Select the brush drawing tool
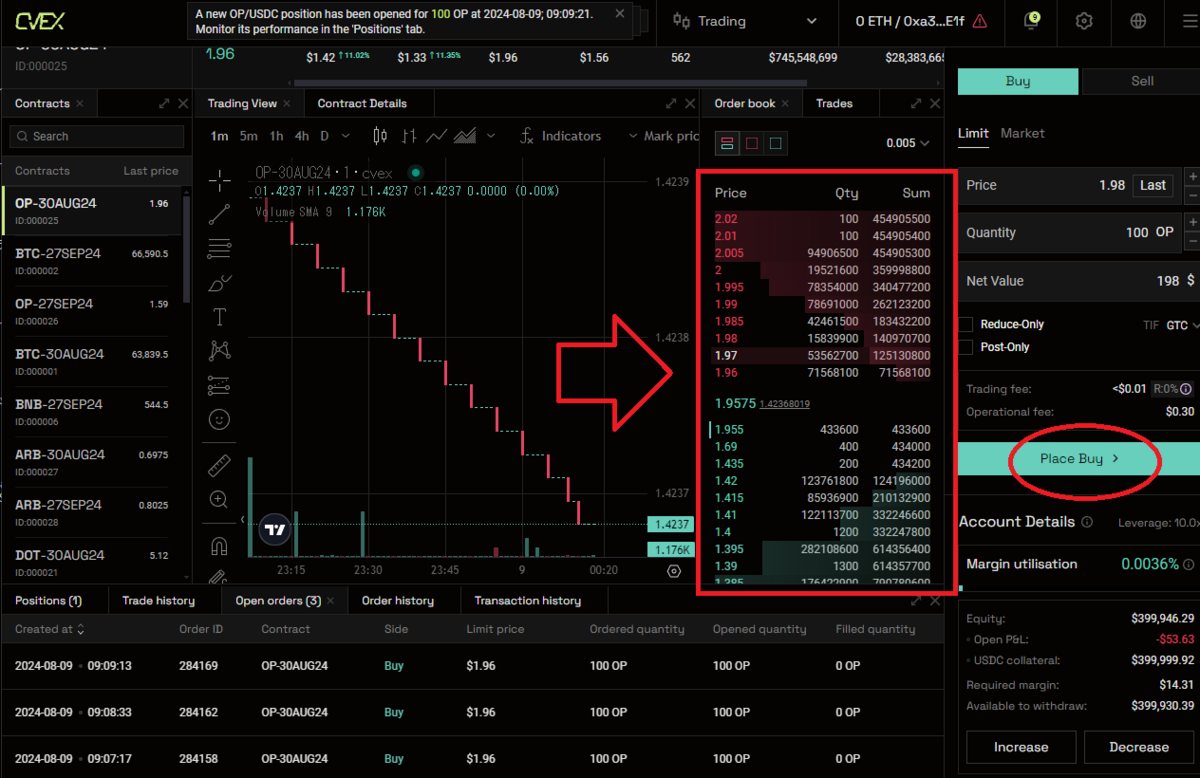 point(219,283)
